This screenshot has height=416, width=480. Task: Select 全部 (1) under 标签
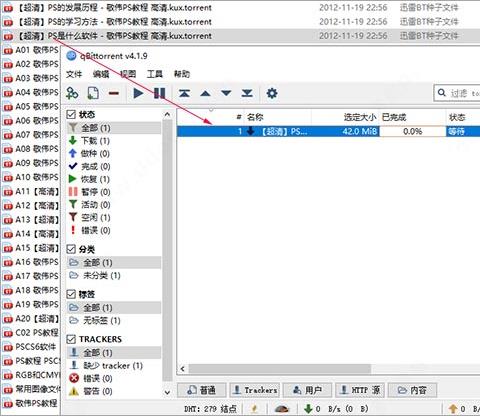(114, 307)
